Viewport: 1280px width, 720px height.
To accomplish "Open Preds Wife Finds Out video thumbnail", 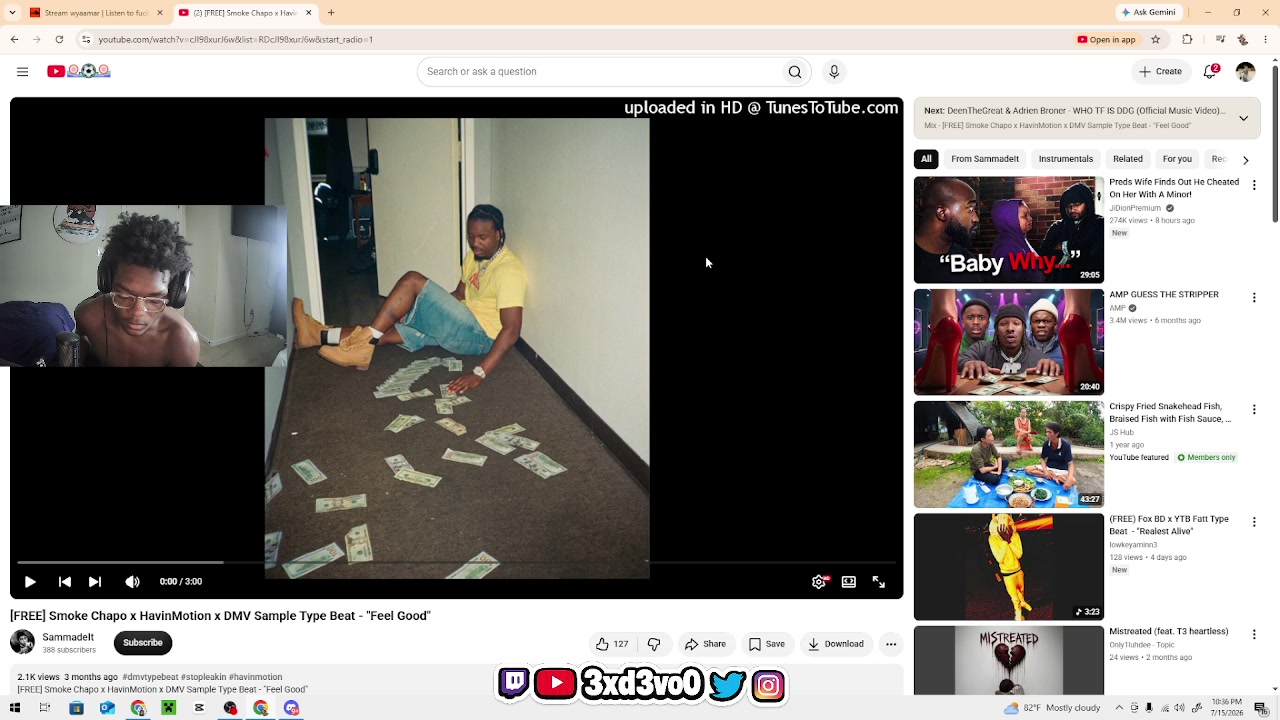I will pyautogui.click(x=1009, y=230).
